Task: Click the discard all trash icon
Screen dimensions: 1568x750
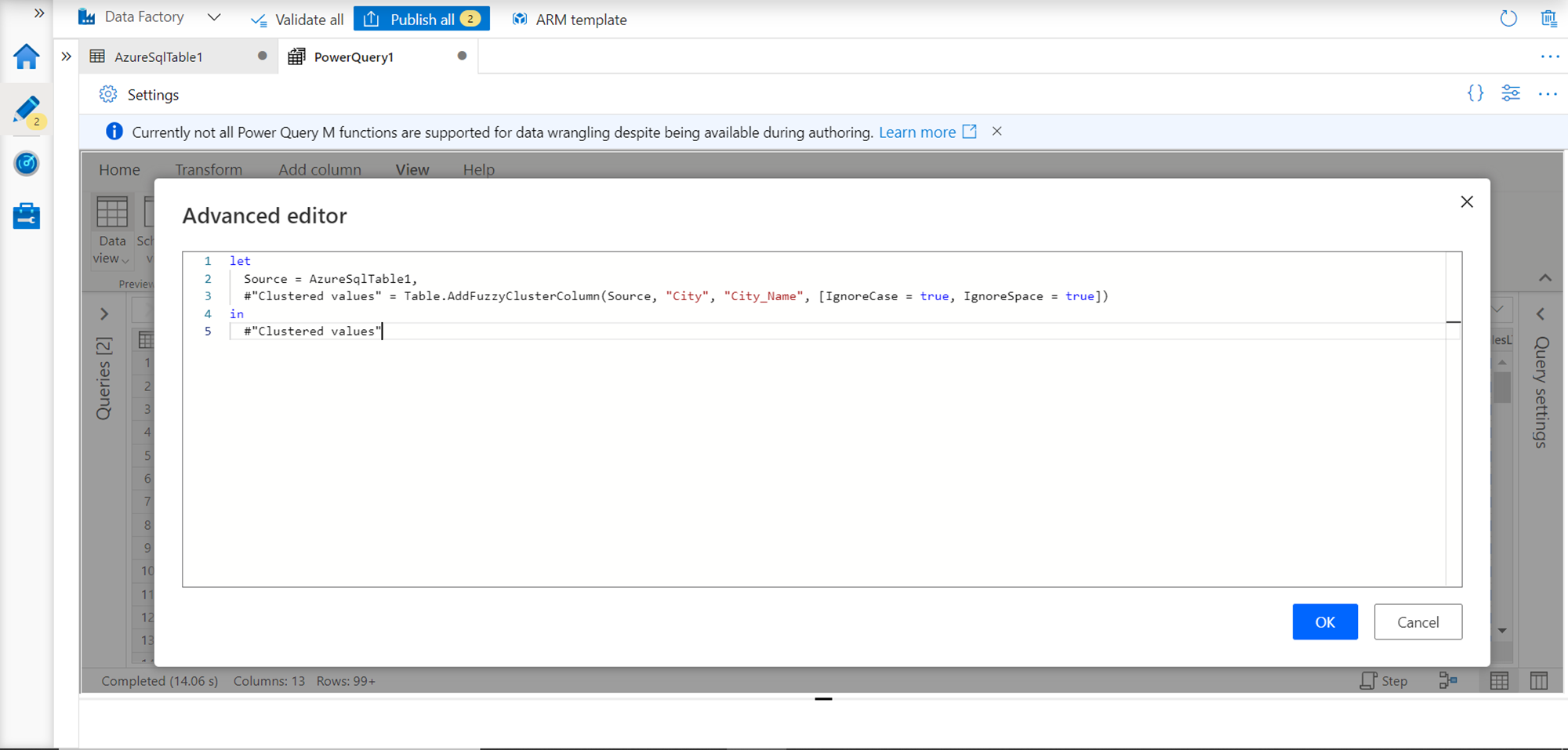Action: pos(1548,19)
